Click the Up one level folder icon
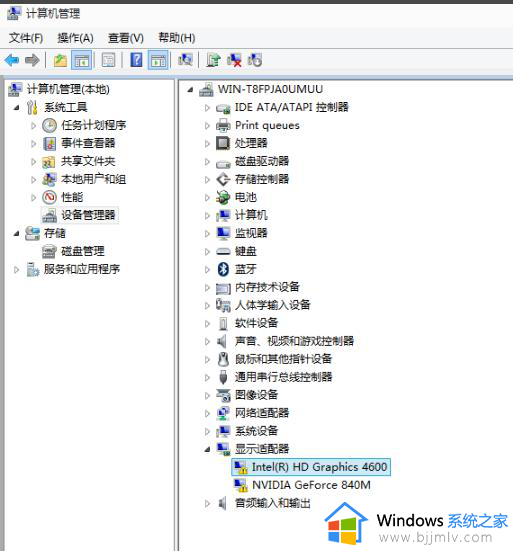Screen dimensions: 513x551 (x=60, y=60)
